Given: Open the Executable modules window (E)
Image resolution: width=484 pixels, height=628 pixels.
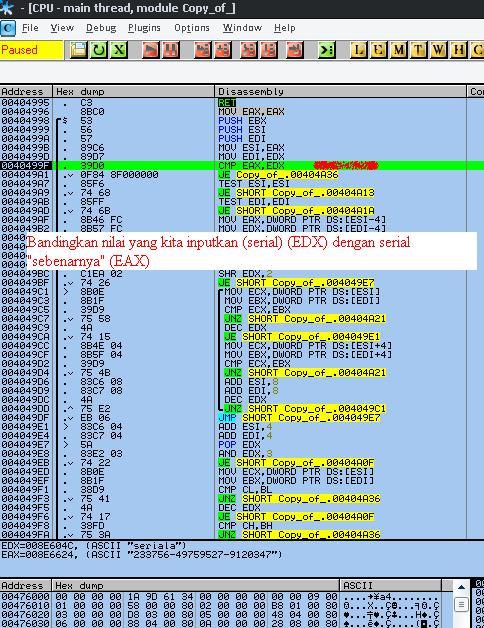Looking at the screenshot, I should (378, 50).
